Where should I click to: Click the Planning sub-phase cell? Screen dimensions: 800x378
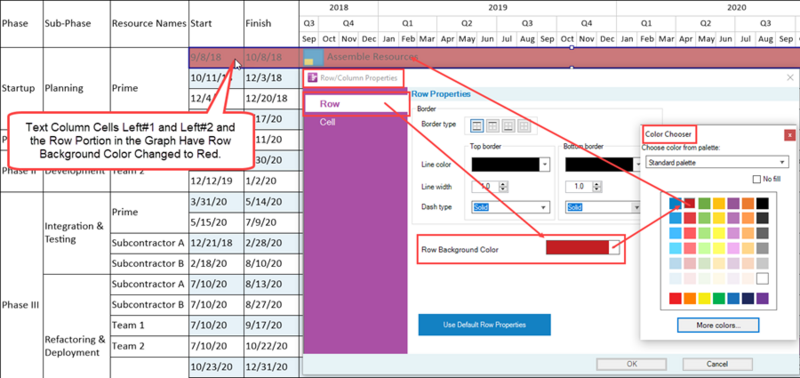point(77,88)
